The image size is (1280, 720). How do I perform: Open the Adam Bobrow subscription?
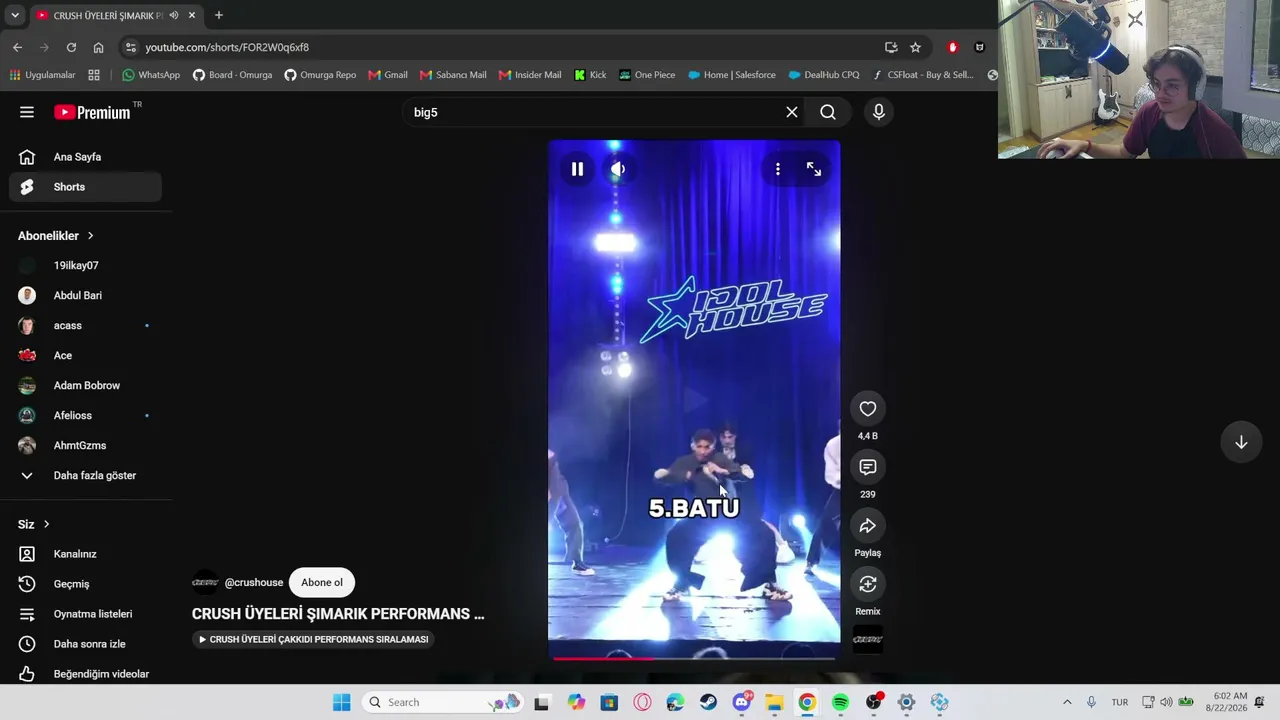[85, 386]
